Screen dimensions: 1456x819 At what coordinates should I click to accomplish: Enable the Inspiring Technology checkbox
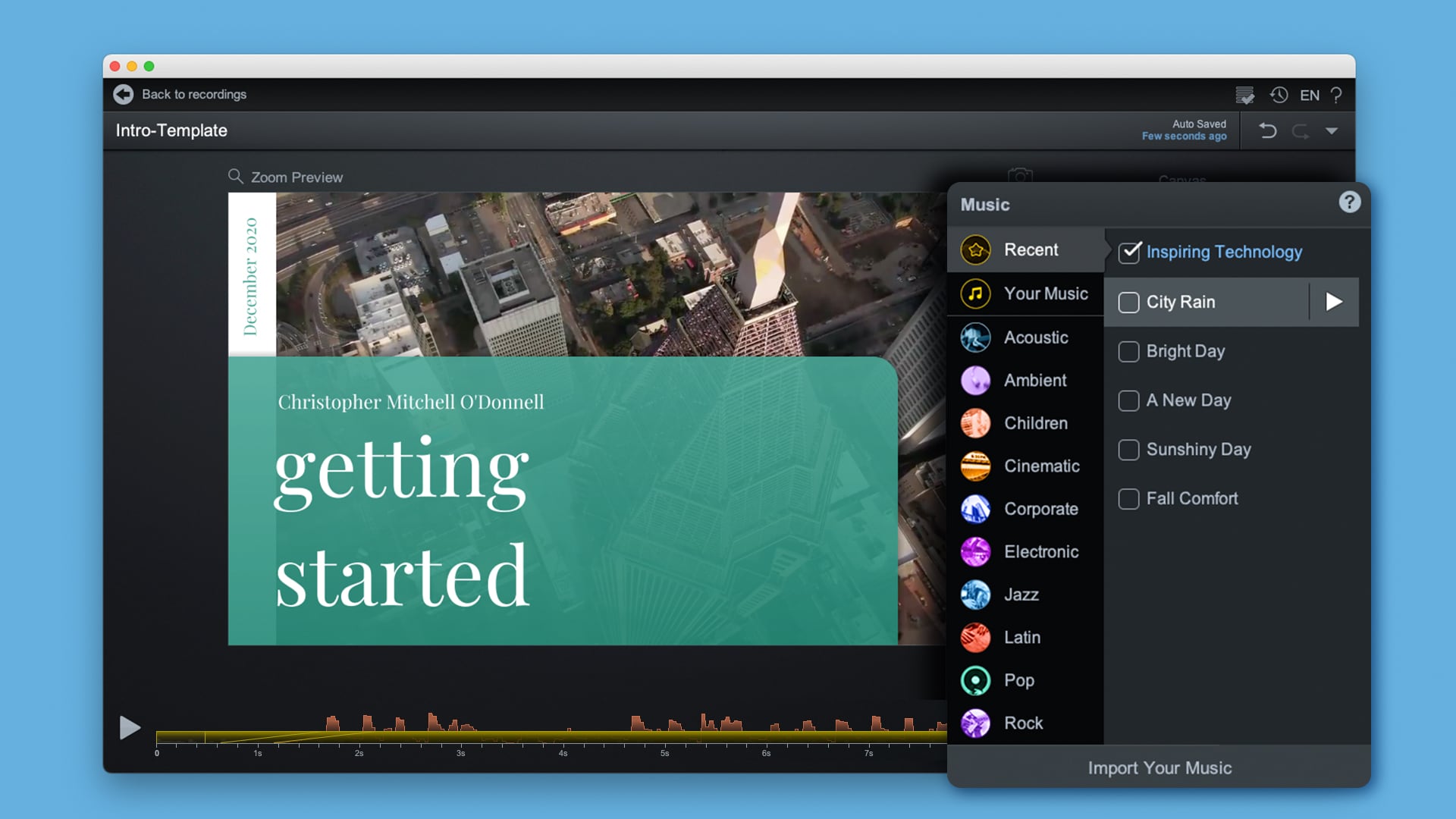pyautogui.click(x=1128, y=251)
